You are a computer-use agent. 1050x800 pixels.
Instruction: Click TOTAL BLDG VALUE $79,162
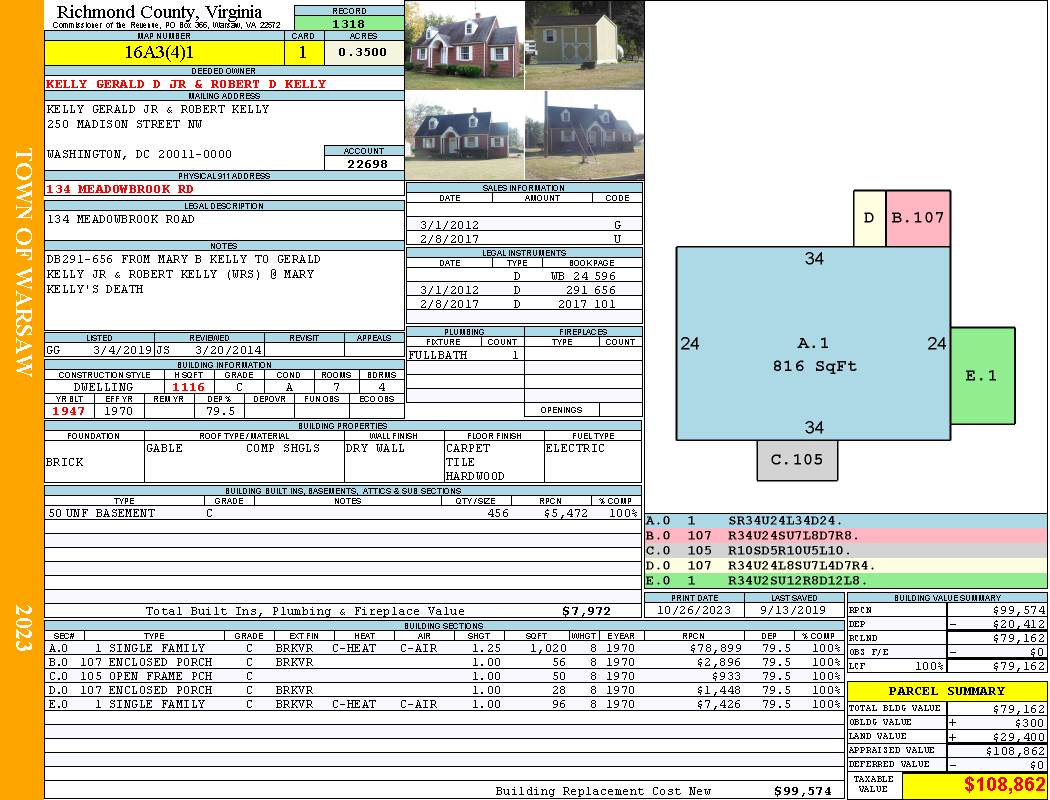(x=1019, y=709)
